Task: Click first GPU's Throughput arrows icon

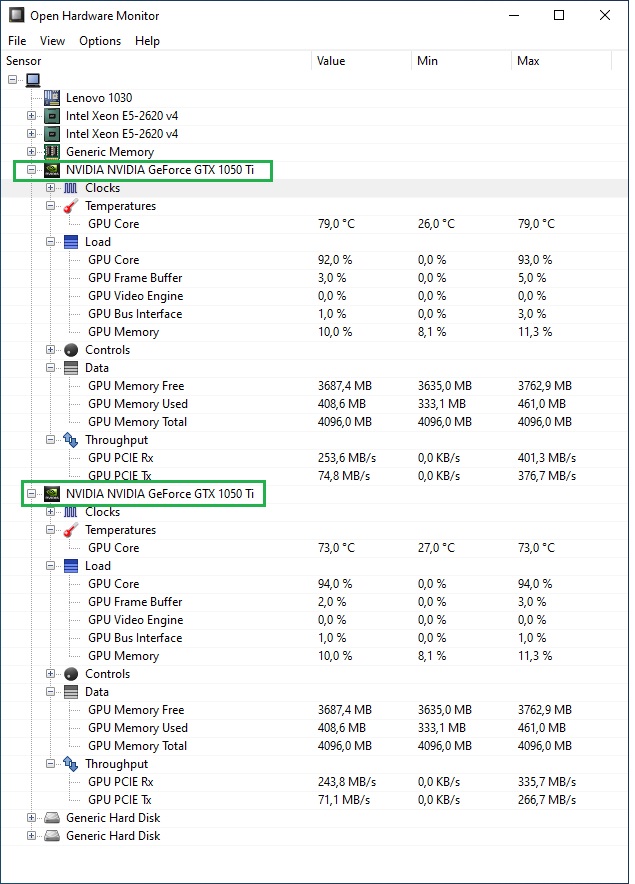Action: 70,440
